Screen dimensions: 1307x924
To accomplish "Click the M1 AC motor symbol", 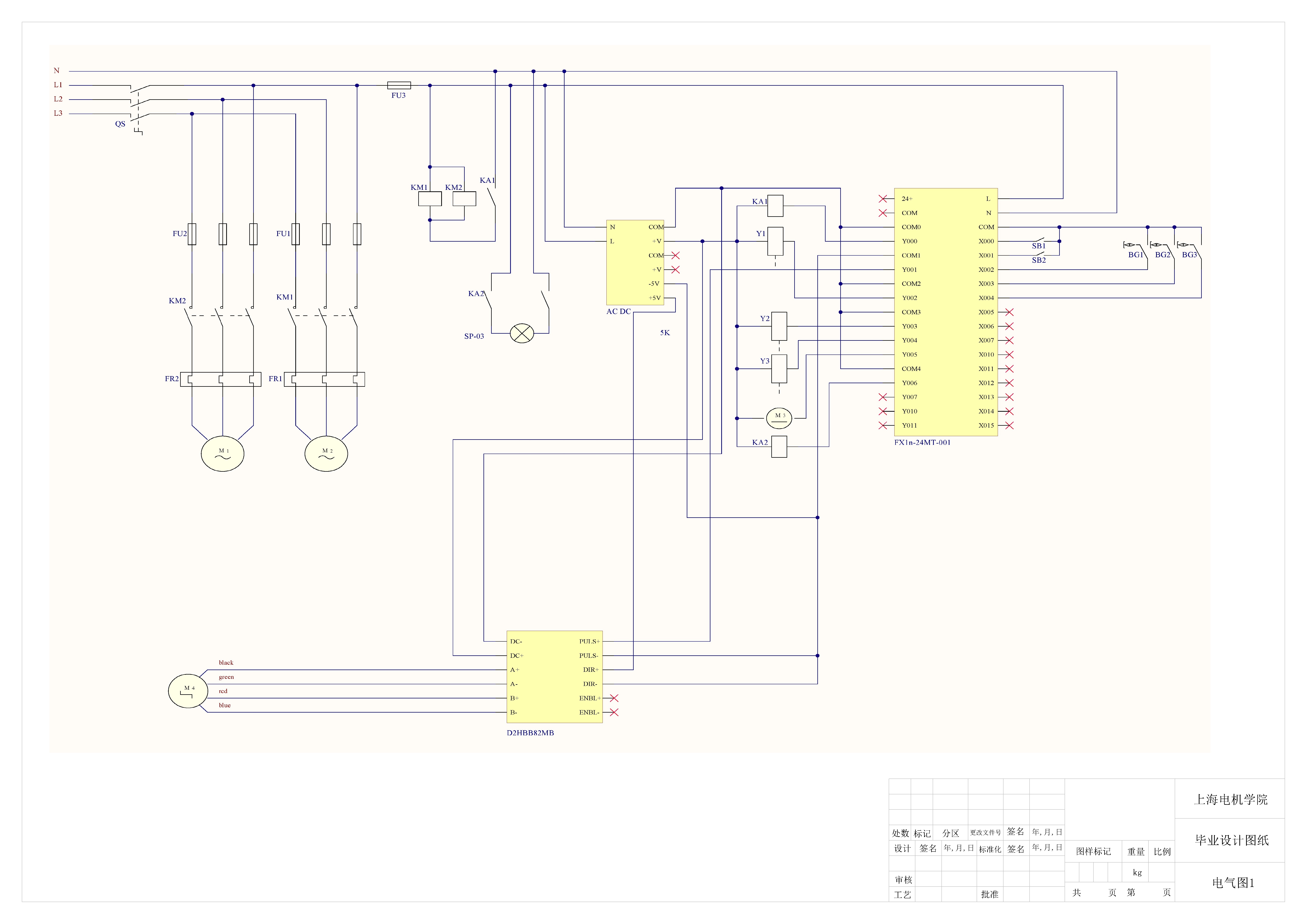I will tap(223, 454).
